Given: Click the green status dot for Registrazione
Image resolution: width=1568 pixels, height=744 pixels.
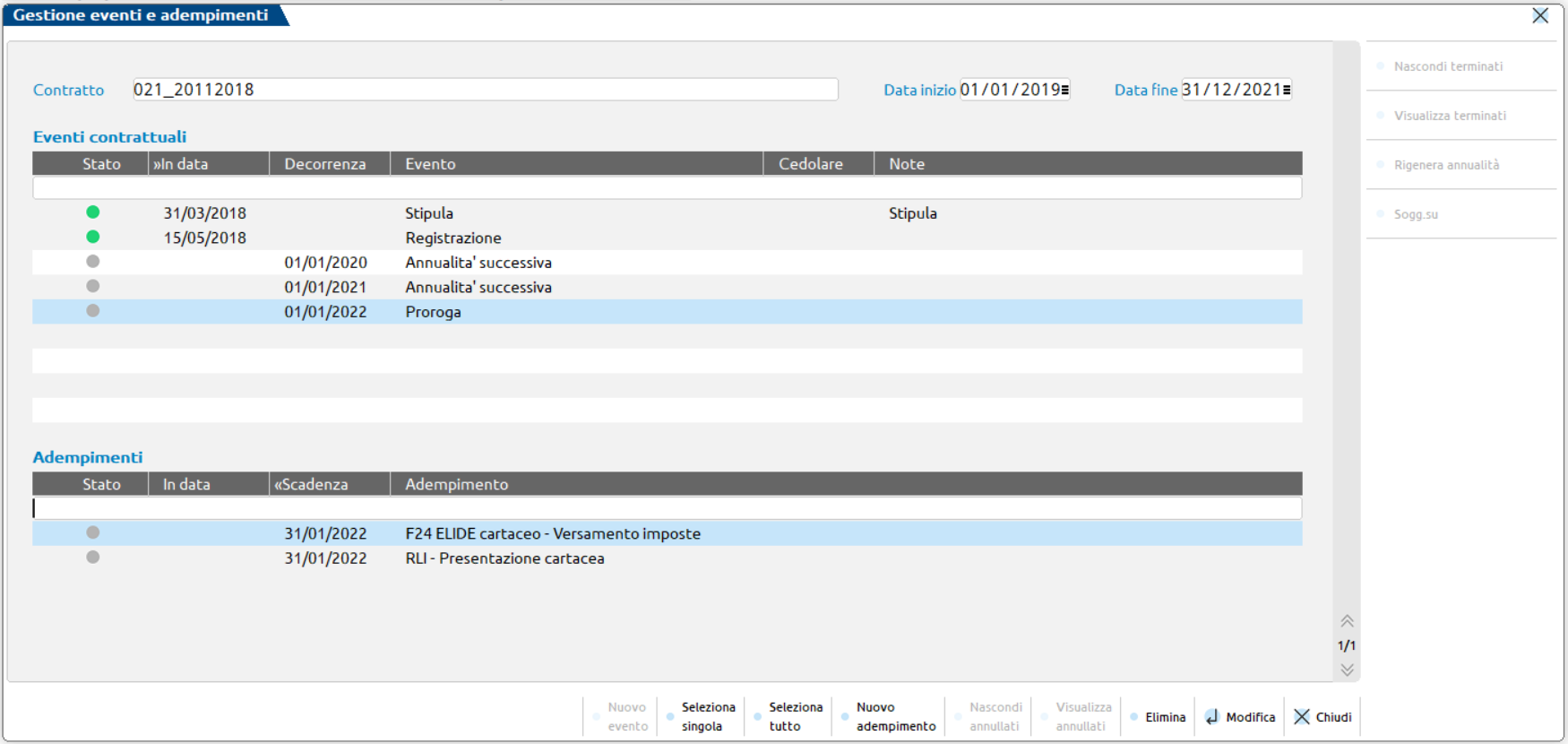Looking at the screenshot, I should (92, 237).
